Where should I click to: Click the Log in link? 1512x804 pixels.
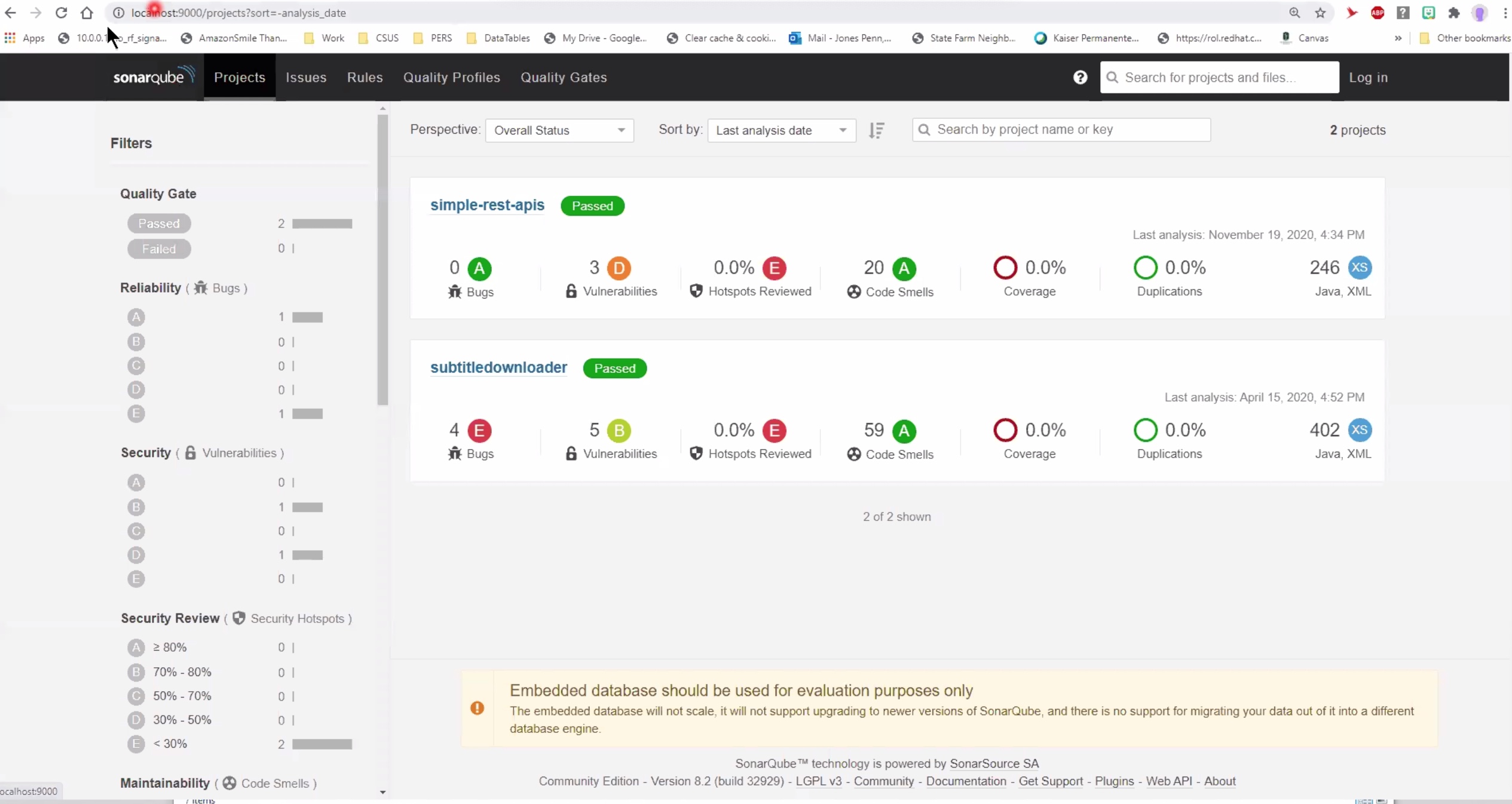click(x=1368, y=77)
